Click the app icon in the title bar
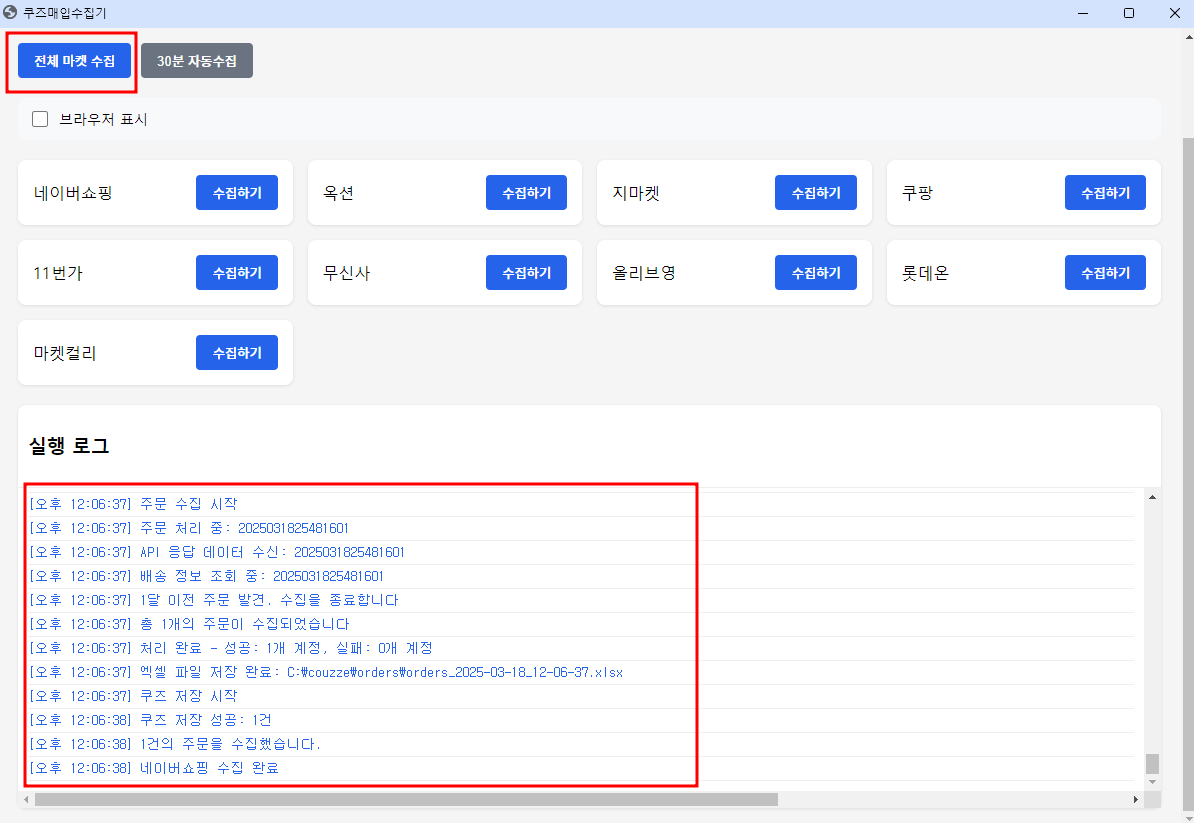 point(10,13)
